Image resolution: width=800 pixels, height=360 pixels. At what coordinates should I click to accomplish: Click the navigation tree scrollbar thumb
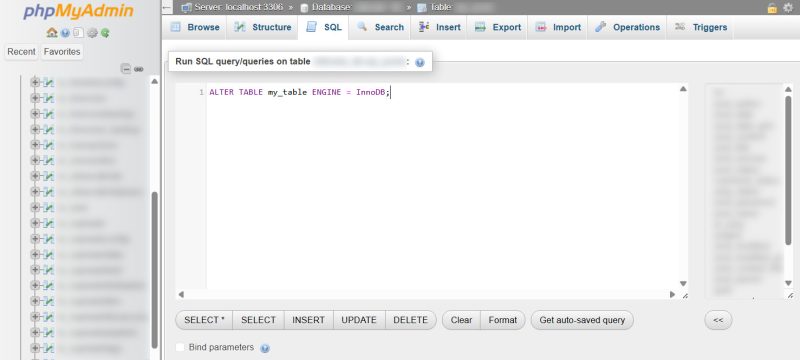155,269
